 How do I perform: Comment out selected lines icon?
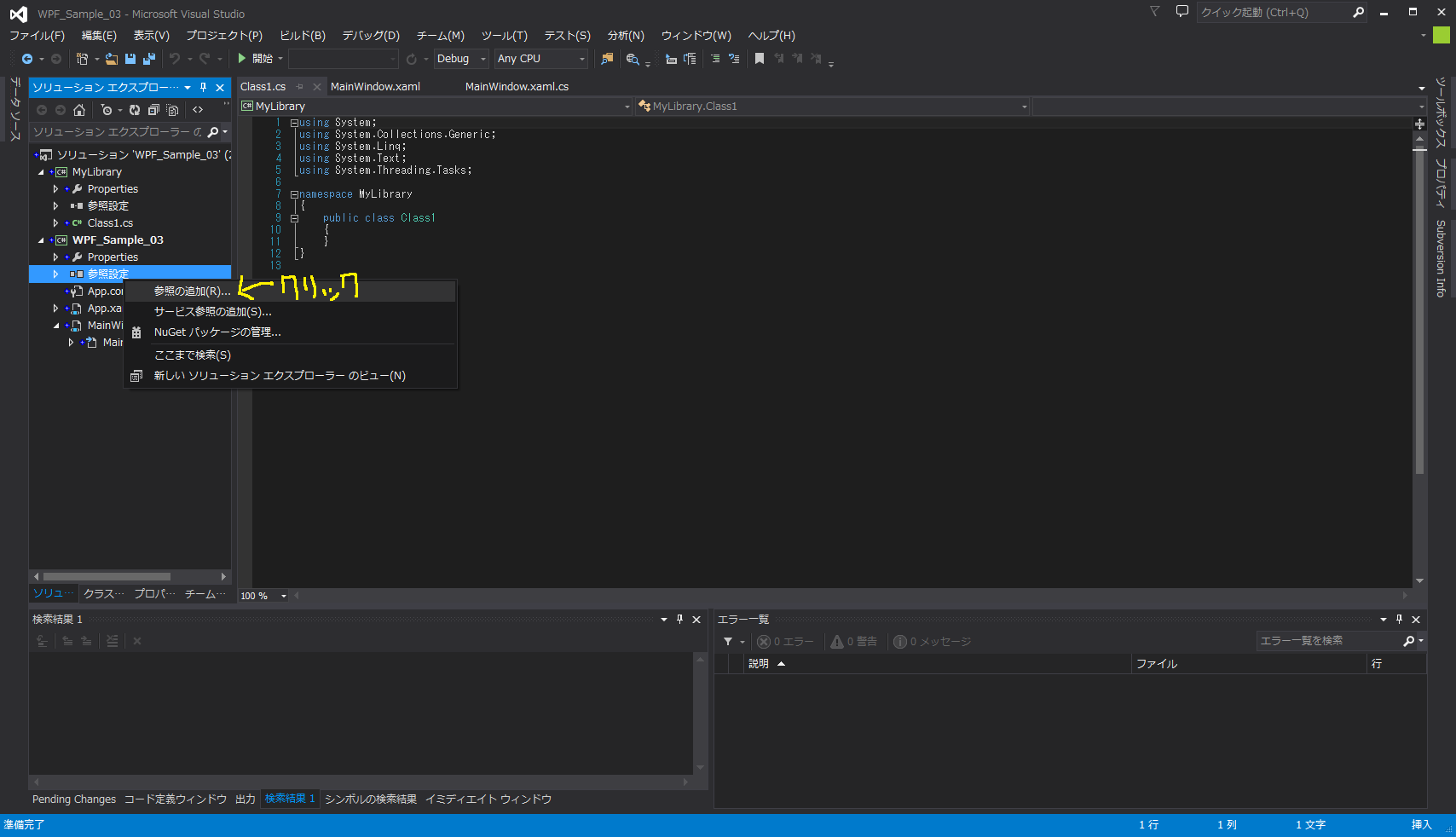click(x=715, y=59)
